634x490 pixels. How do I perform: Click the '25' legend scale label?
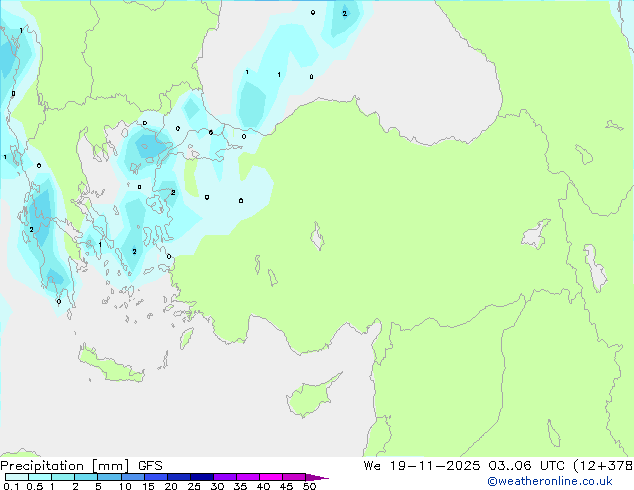pos(194,486)
